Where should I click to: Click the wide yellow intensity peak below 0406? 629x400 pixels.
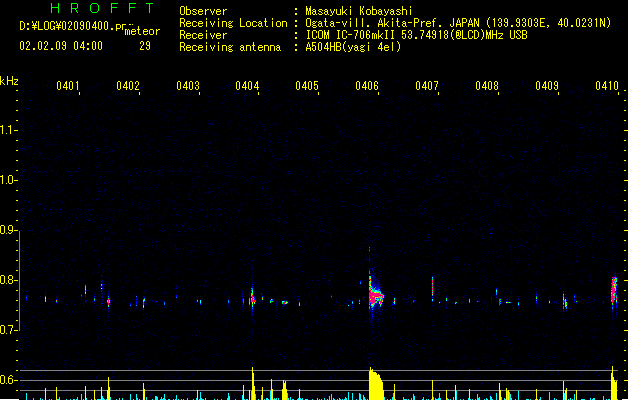[x=376, y=384]
